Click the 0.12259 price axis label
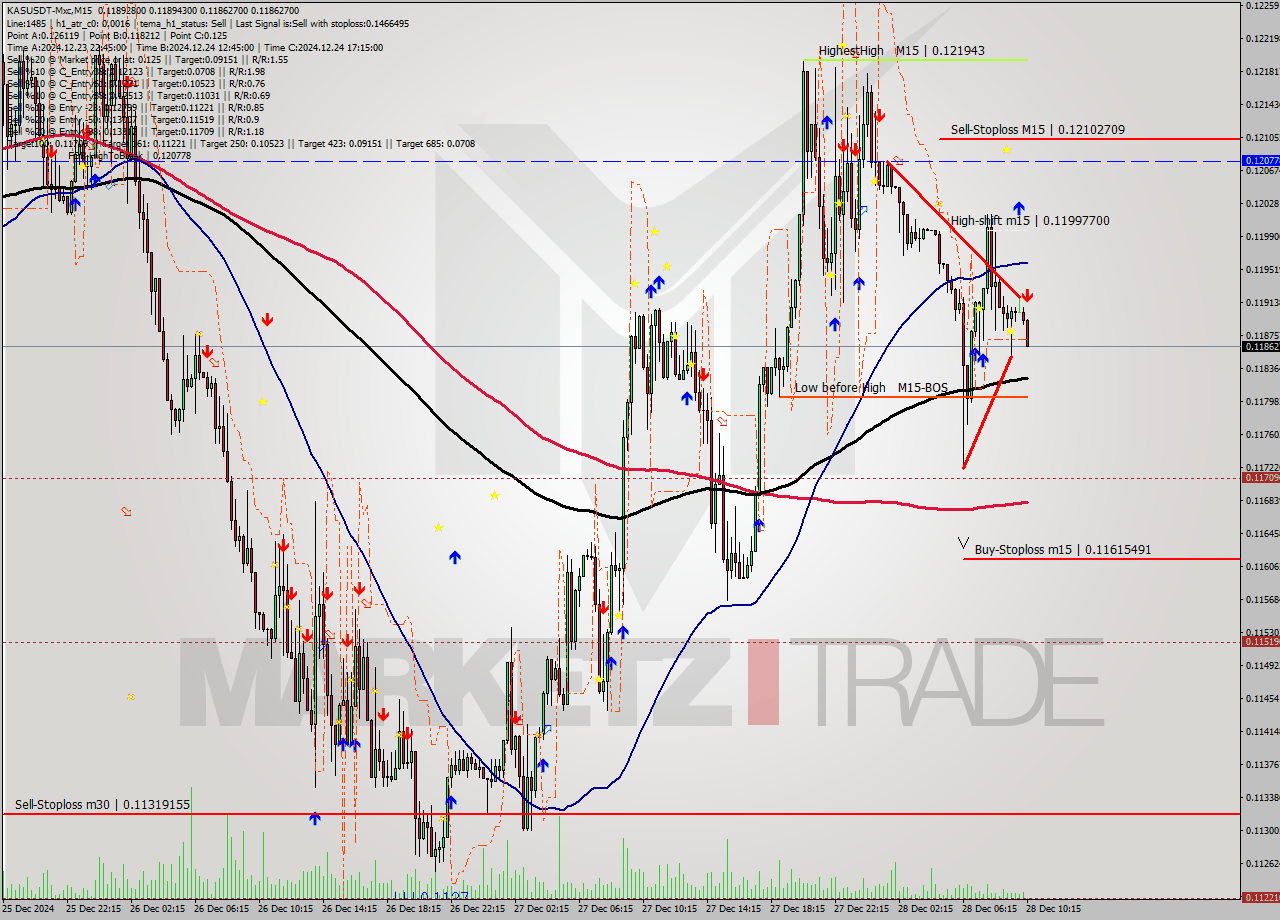The height and width of the screenshot is (920, 1280). coord(1262,5)
